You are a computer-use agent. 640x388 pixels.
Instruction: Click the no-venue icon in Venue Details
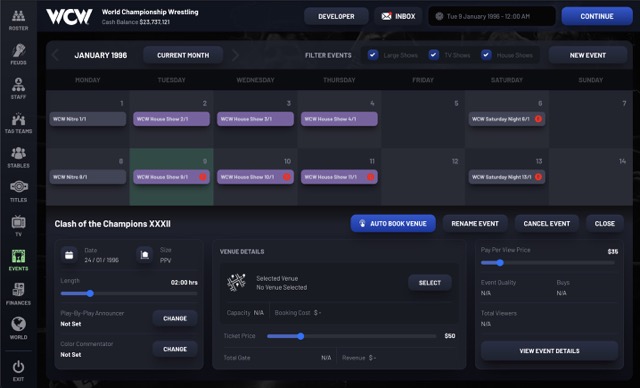(x=236, y=282)
